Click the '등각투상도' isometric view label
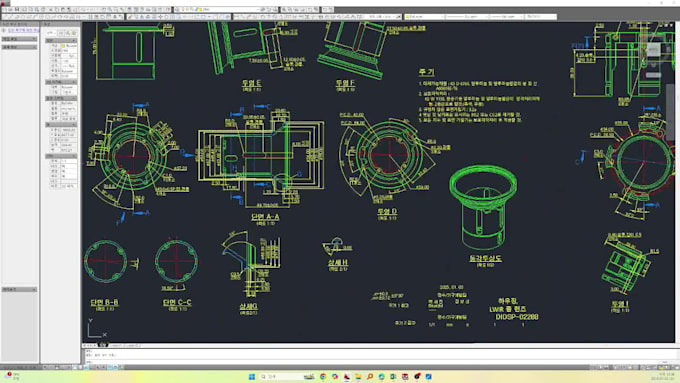The height and width of the screenshot is (383, 680). point(485,258)
